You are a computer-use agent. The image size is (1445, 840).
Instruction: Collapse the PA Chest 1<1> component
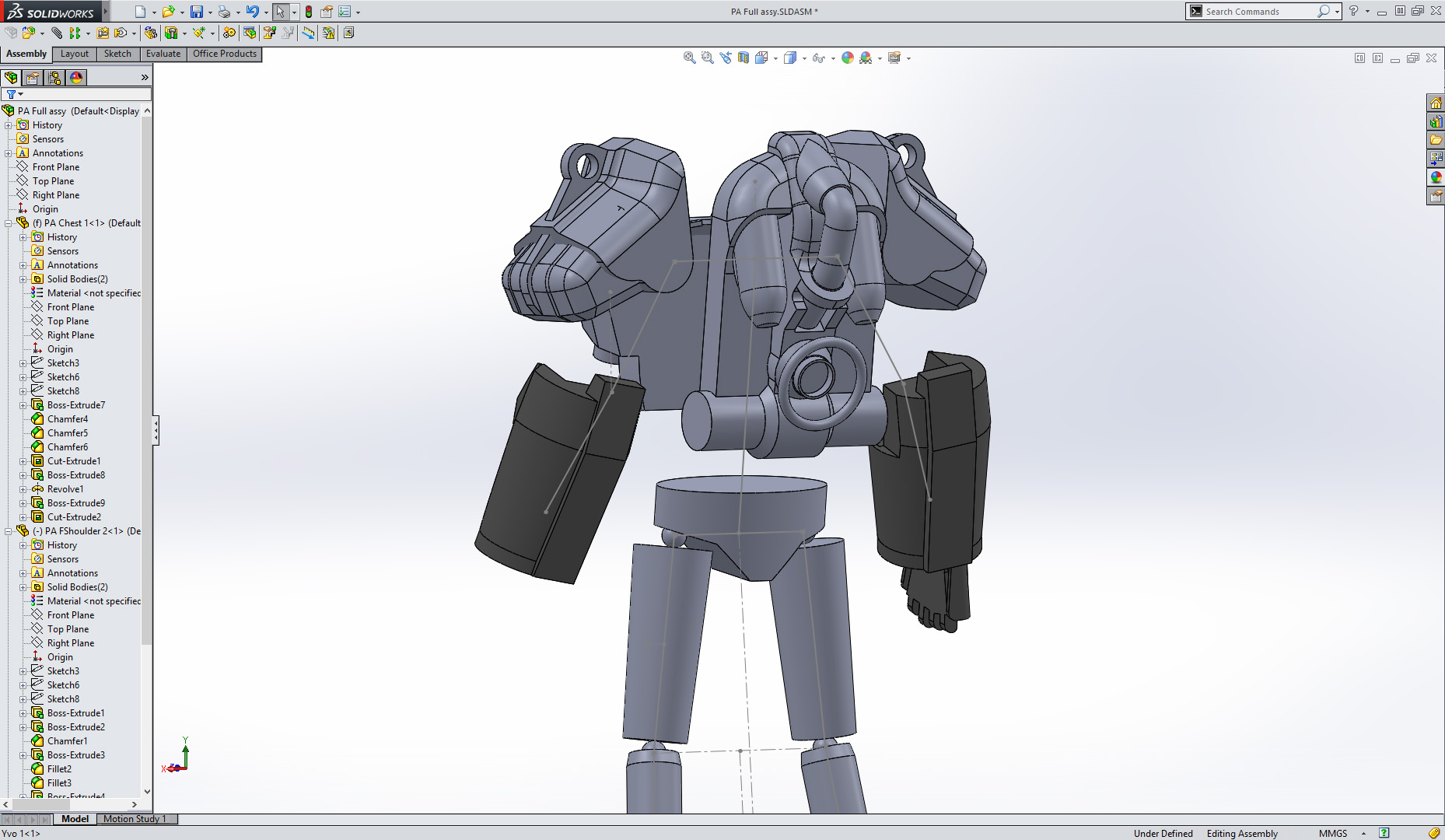point(9,223)
